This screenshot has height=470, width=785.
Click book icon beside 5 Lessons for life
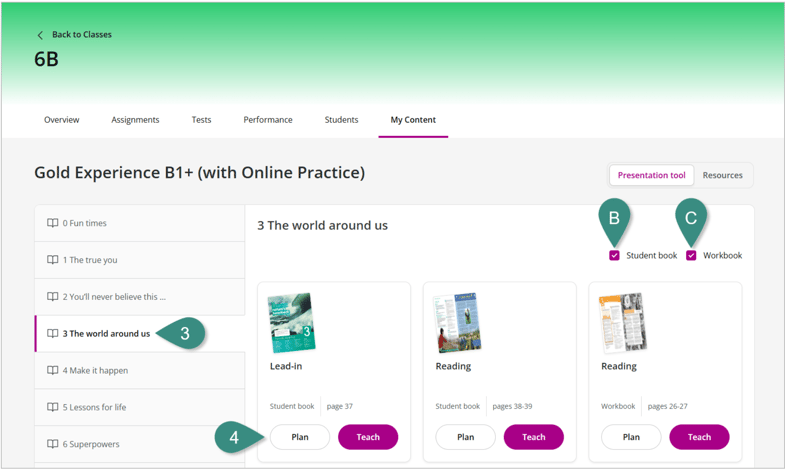(53, 407)
